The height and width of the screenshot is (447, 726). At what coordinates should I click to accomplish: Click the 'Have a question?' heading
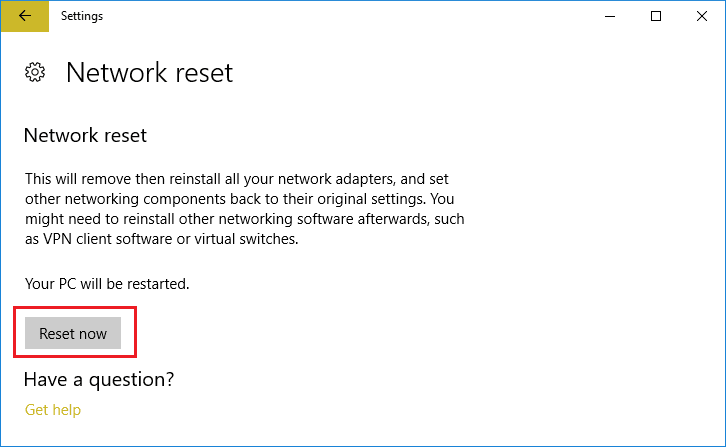[99, 379]
